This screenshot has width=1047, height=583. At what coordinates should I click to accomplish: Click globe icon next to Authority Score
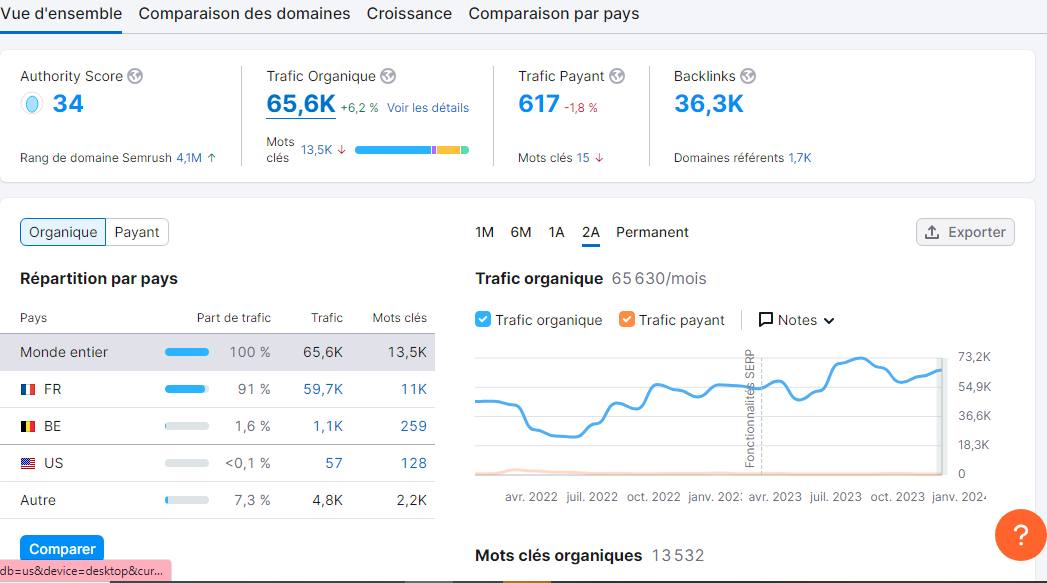point(135,76)
